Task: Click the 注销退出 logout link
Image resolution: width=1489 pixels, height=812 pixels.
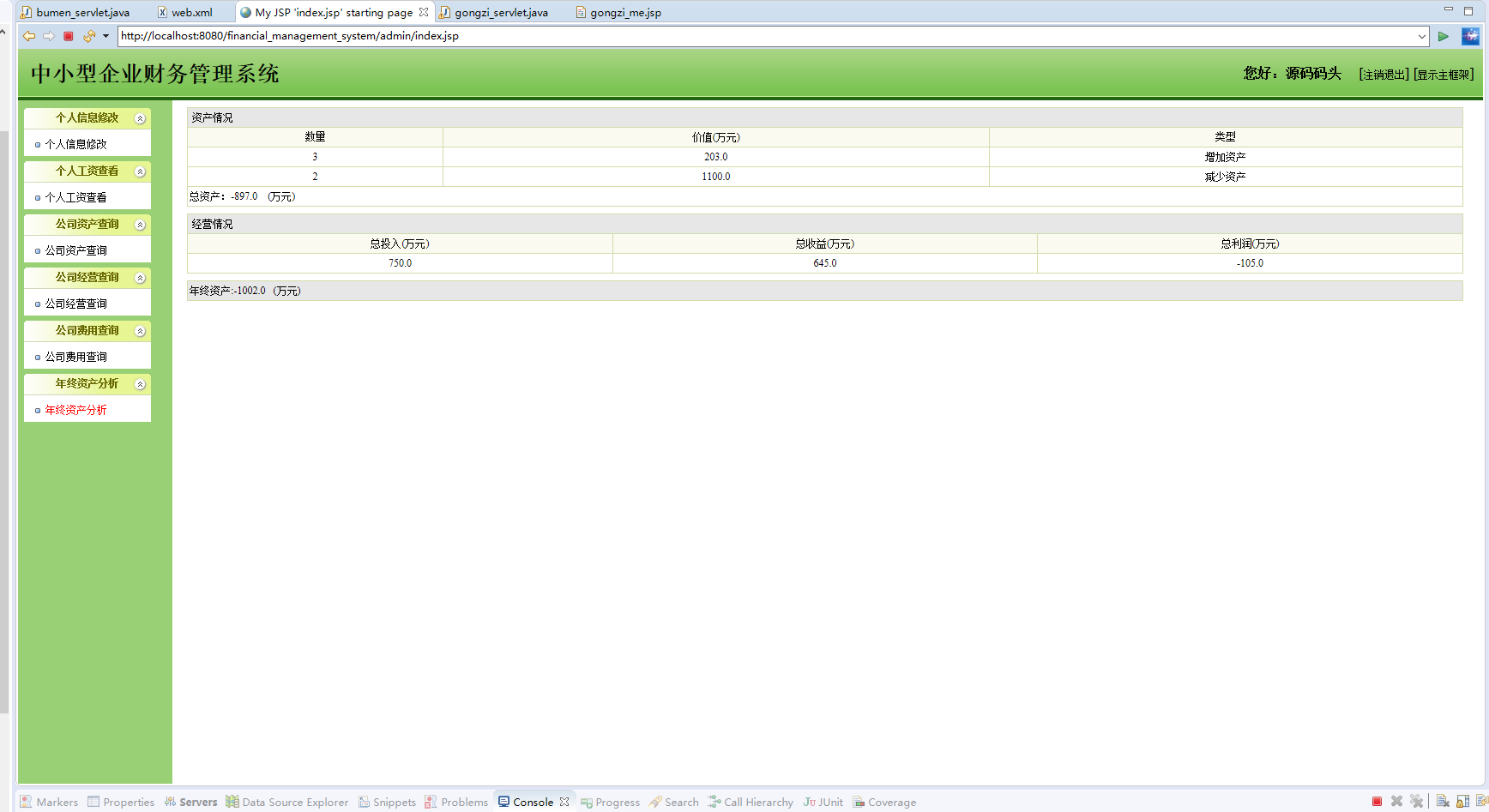Action: click(1384, 75)
